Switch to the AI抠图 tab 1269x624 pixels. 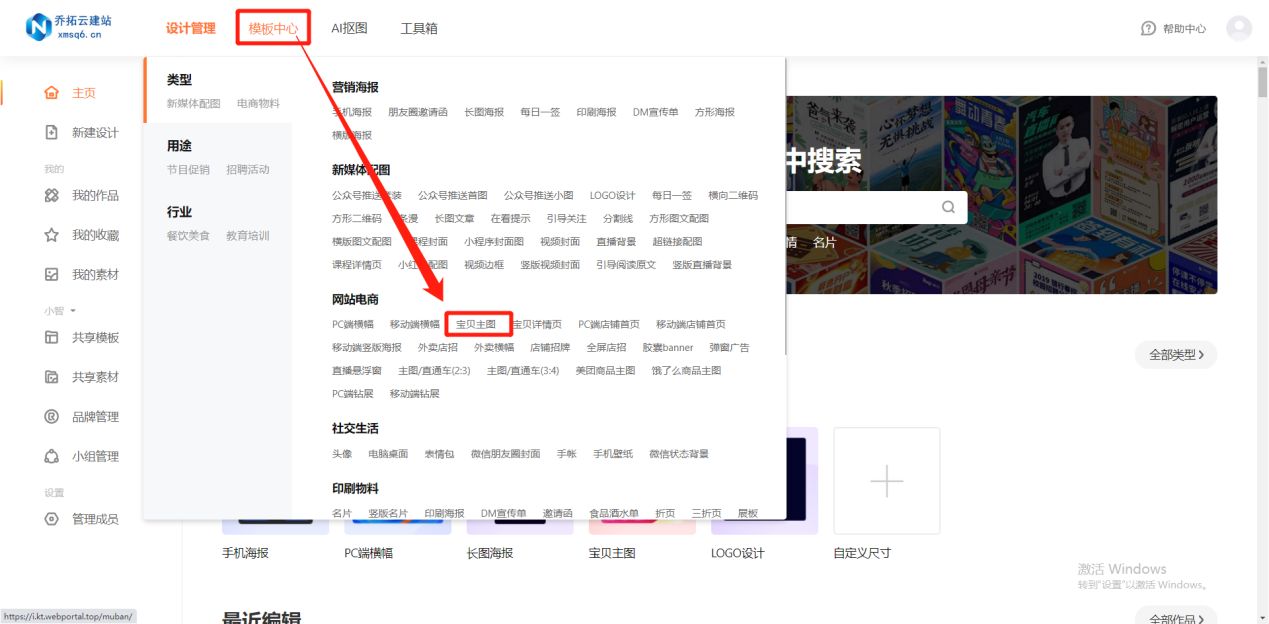click(x=348, y=28)
